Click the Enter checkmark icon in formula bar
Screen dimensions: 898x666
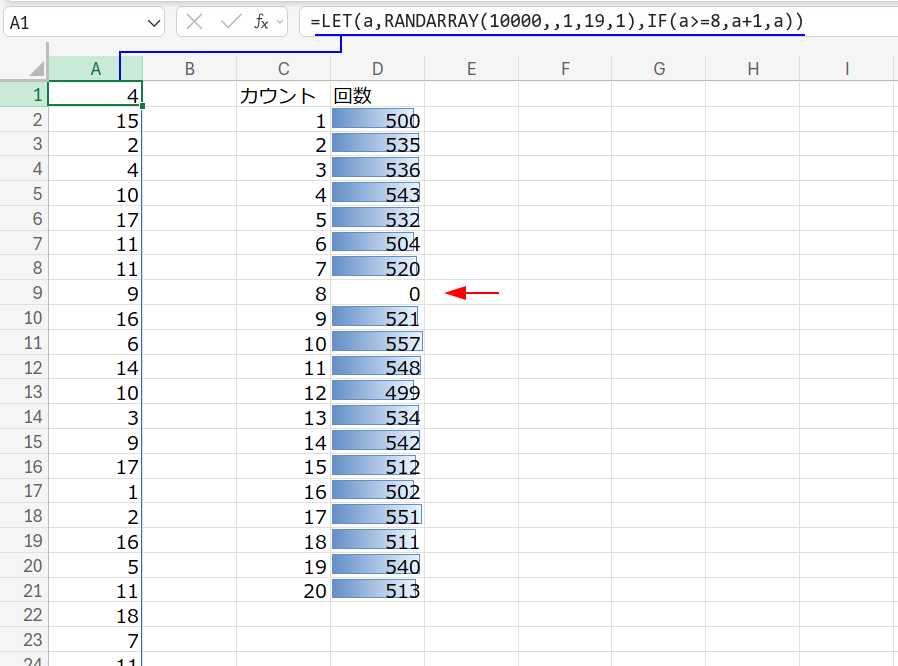pyautogui.click(x=230, y=22)
